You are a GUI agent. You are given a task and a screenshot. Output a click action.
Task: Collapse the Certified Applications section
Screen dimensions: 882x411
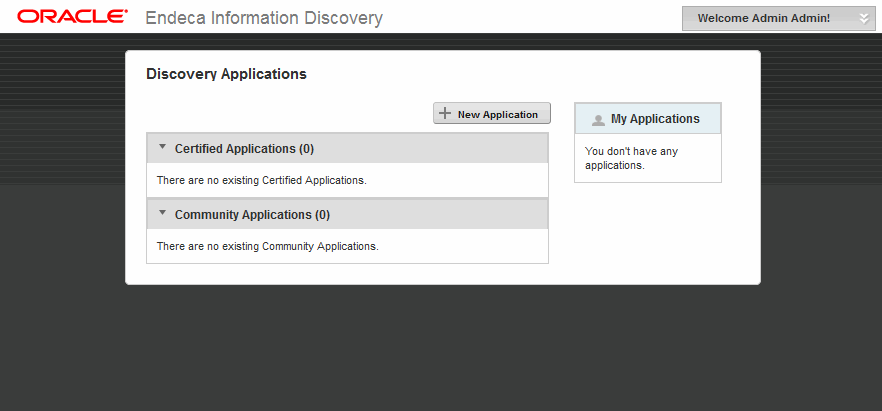[x=163, y=147]
